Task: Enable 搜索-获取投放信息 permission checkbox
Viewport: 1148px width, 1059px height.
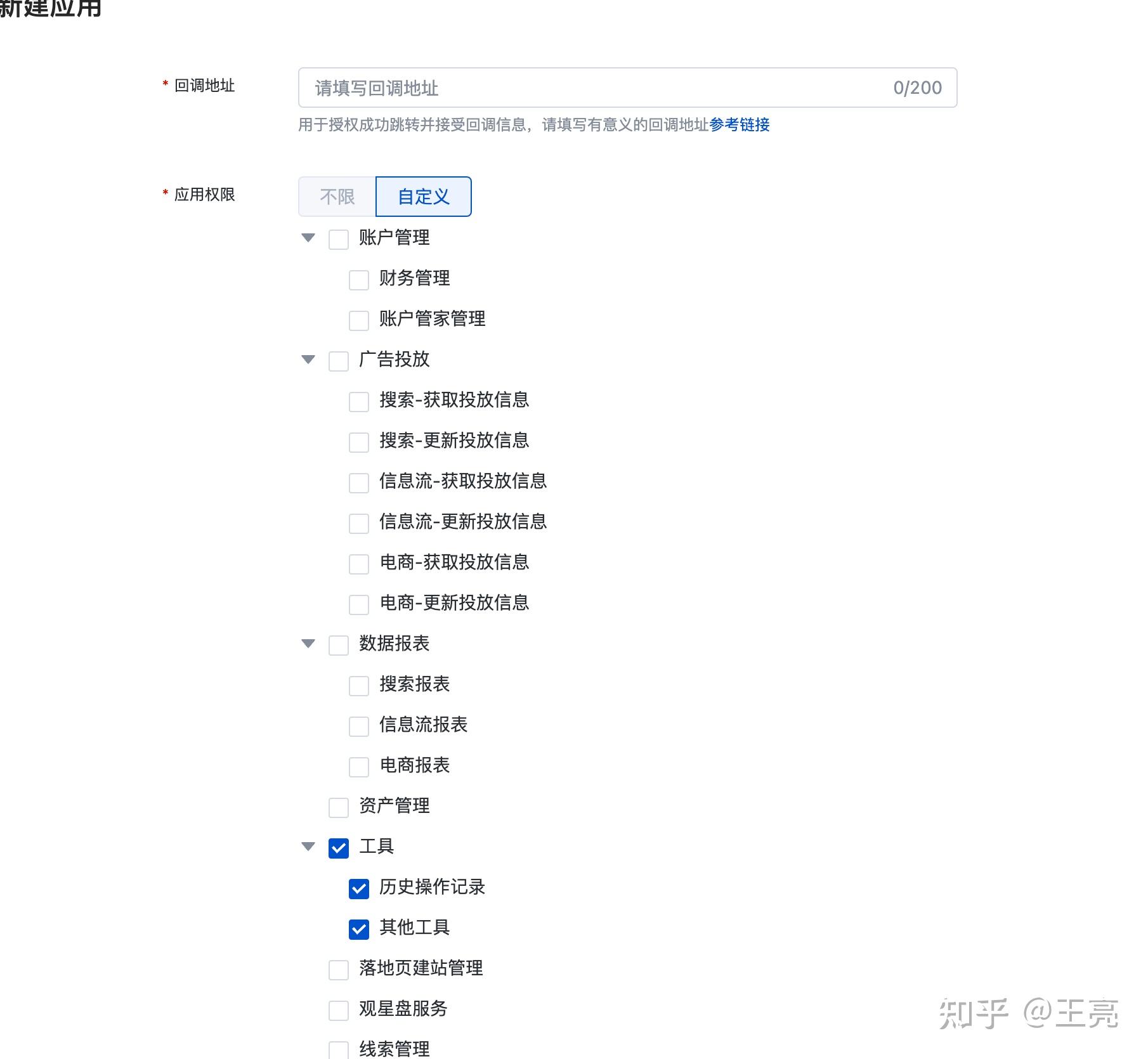Action: [x=359, y=402]
